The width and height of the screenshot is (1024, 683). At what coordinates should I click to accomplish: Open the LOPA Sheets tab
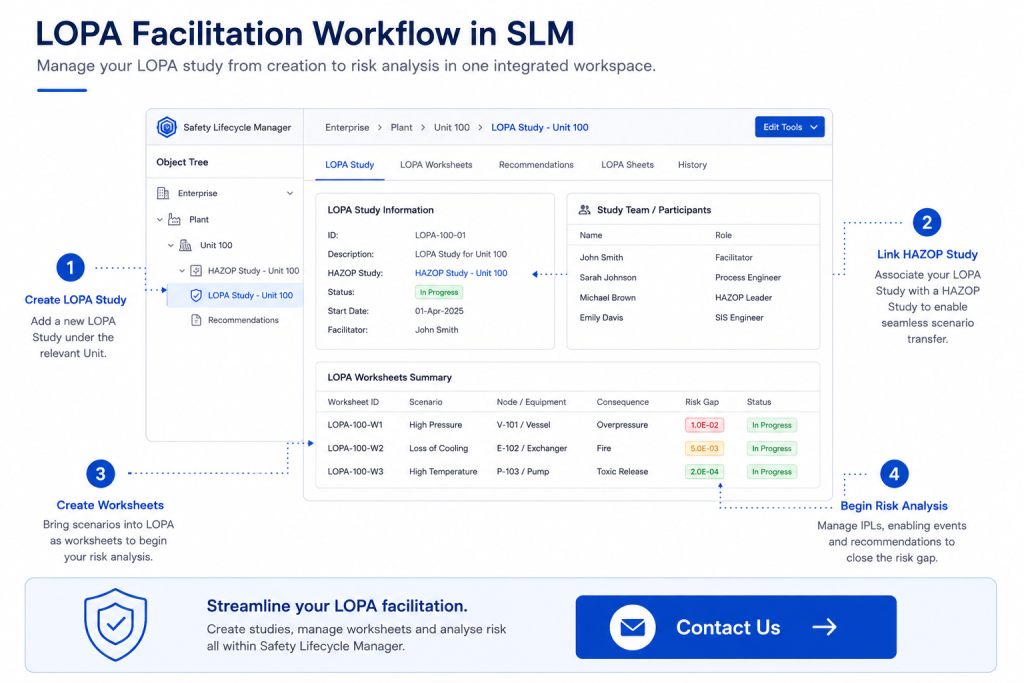[x=627, y=165]
